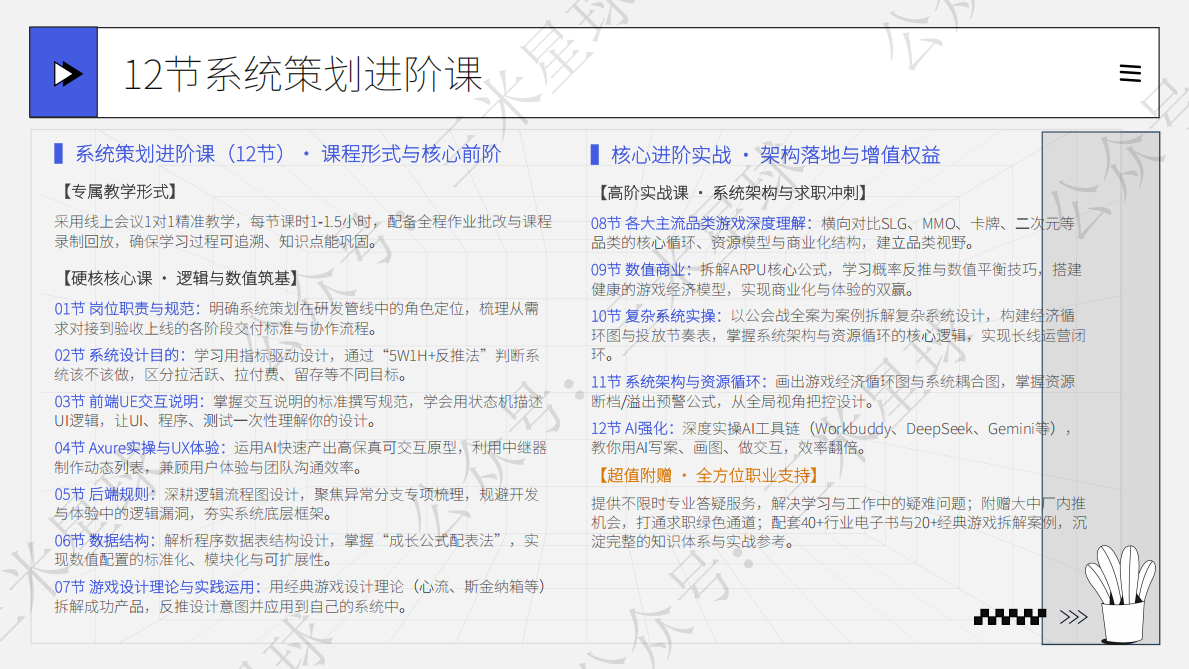
Task: Open 01节 岗位职责与规范 lesson
Action: tap(127, 309)
